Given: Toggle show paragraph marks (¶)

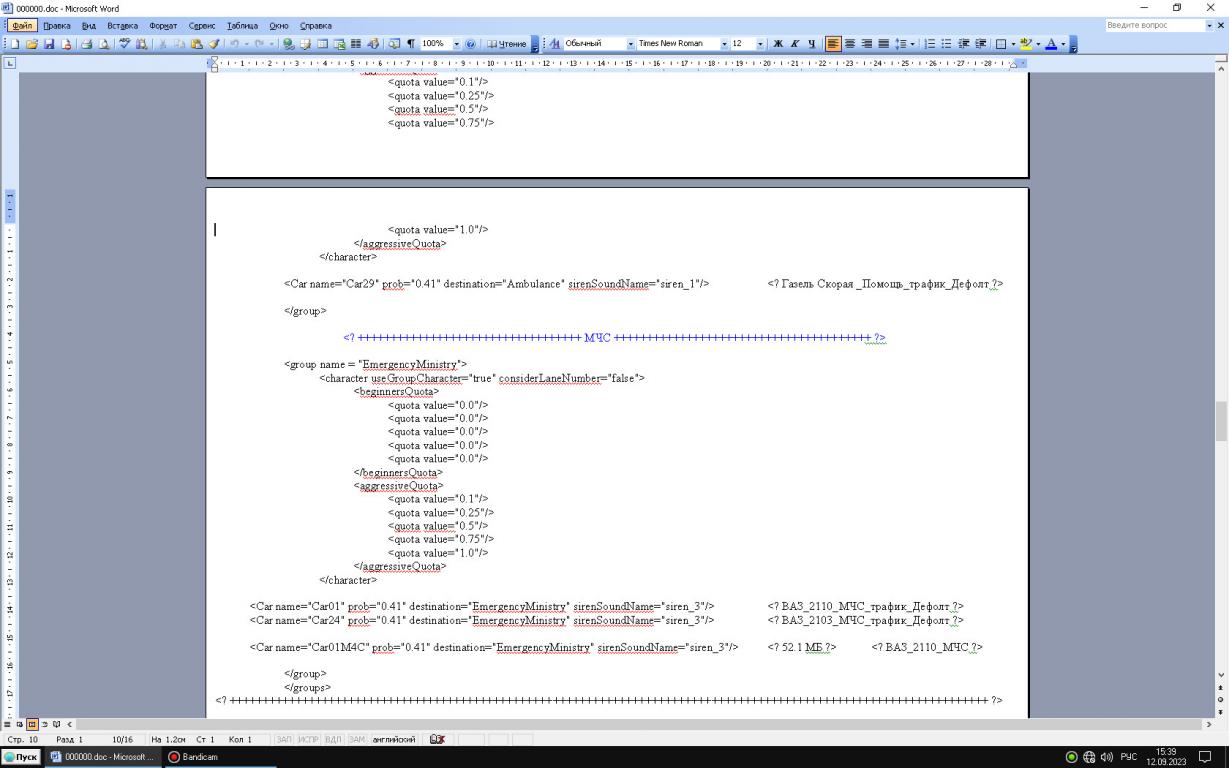Looking at the screenshot, I should pos(409,44).
